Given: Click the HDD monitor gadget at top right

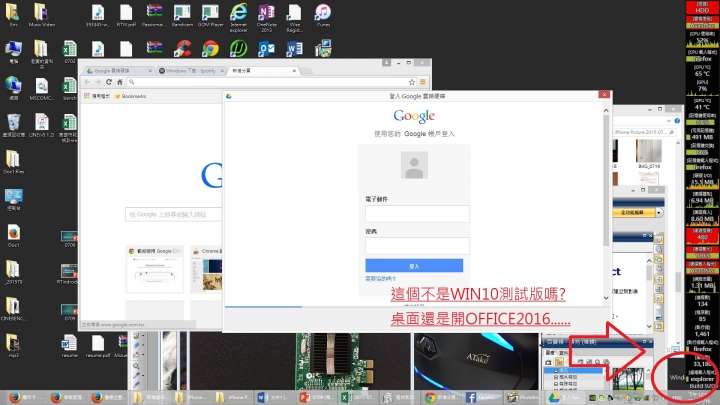Looking at the screenshot, I should (x=702, y=8).
